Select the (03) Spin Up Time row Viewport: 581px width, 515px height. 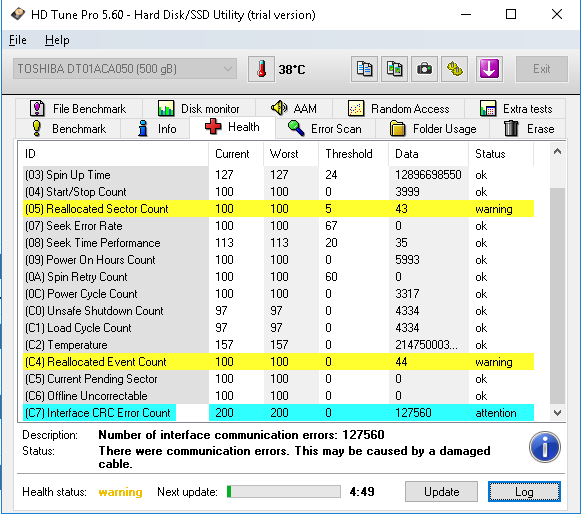pos(278,175)
